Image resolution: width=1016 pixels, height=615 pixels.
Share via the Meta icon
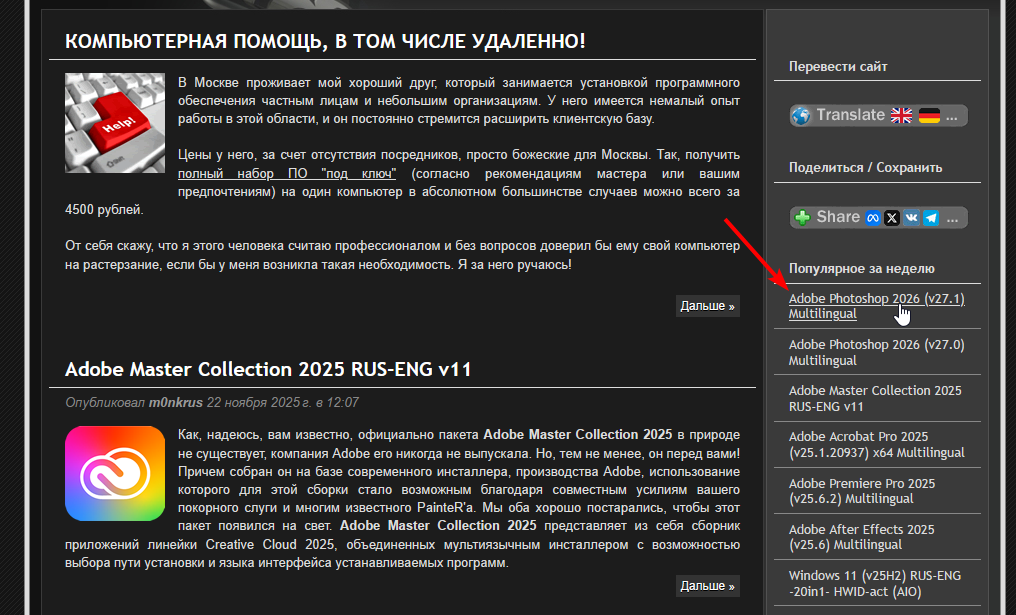pos(873,218)
